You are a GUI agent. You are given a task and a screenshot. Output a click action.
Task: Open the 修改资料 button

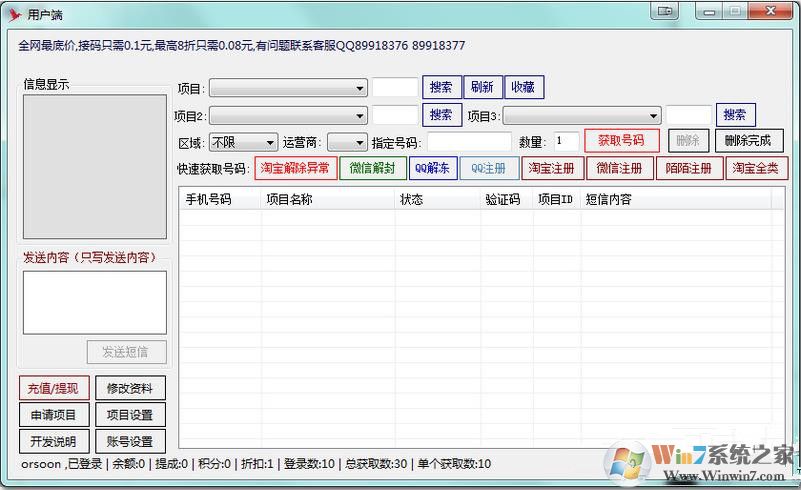(x=130, y=388)
